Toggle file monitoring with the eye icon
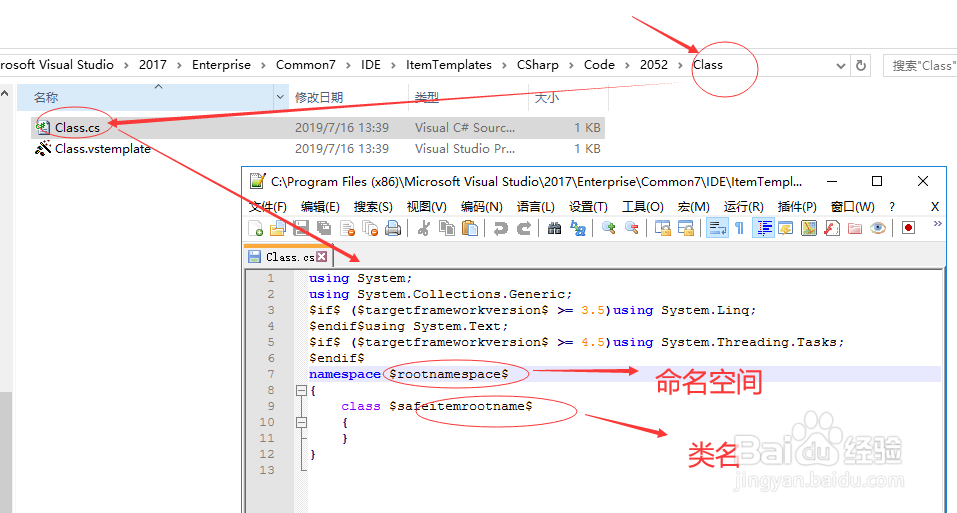 [878, 228]
